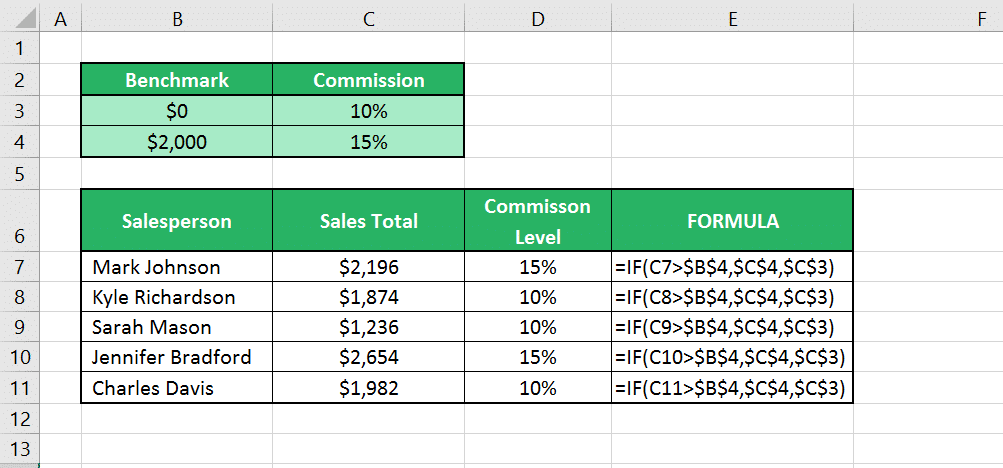
Task: Click the Salesperson header cell
Action: 177,221
